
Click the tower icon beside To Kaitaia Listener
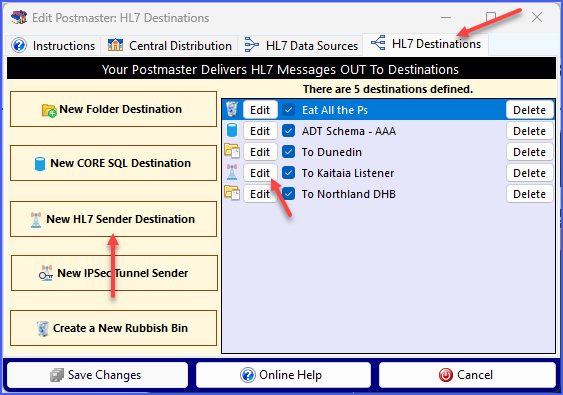pyautogui.click(x=232, y=172)
